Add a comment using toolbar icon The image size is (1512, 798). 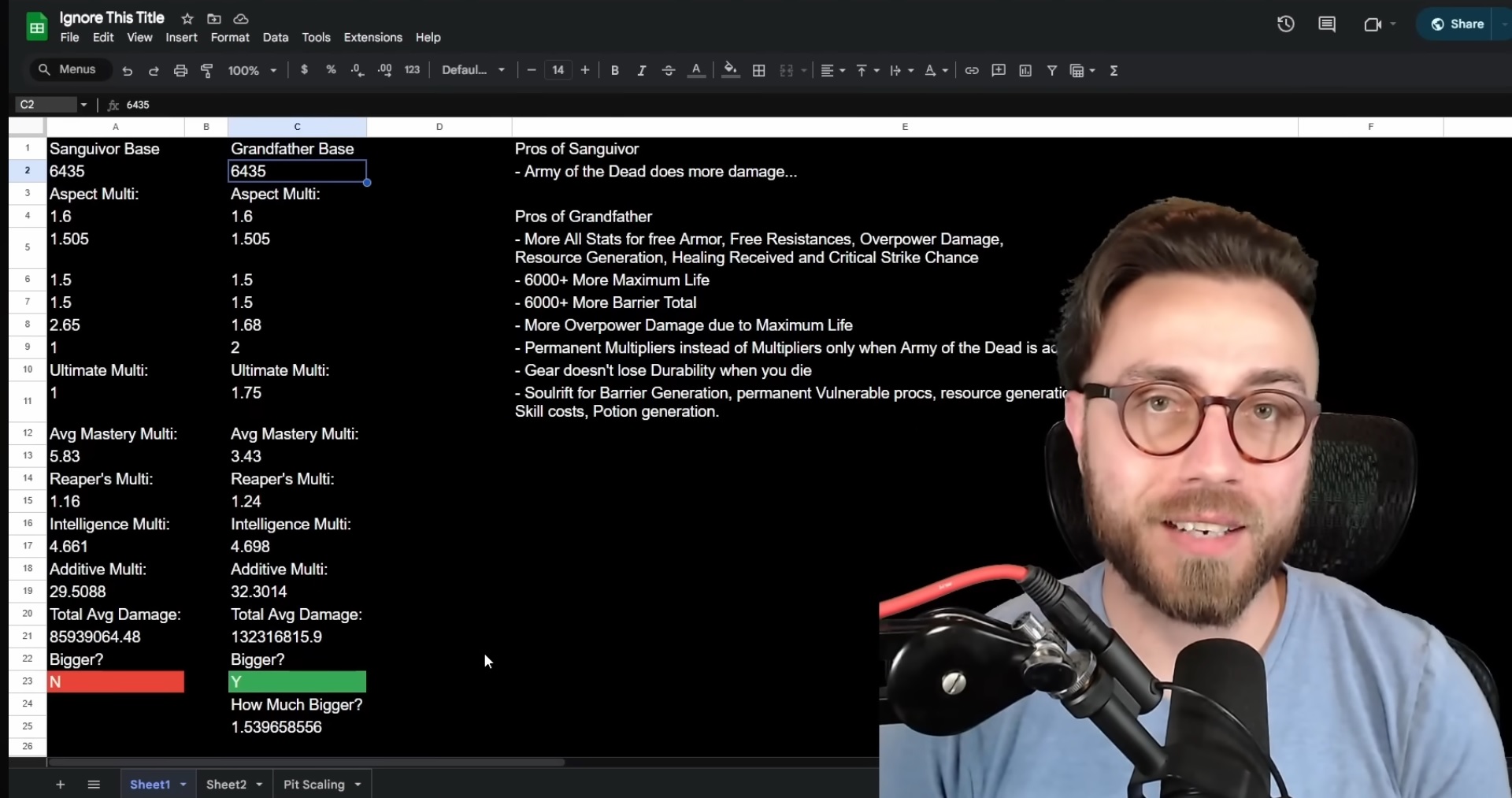tap(999, 70)
